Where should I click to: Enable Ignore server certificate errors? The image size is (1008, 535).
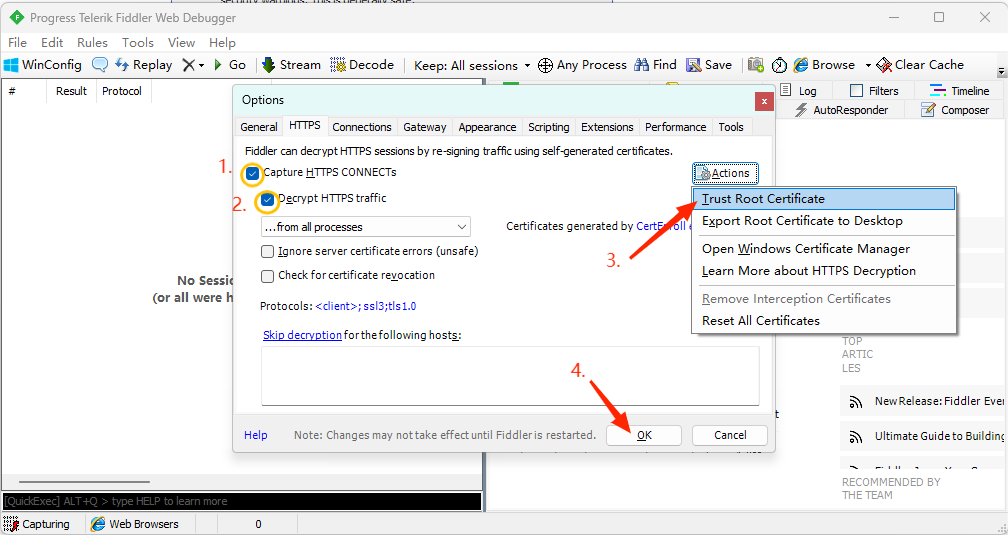click(268, 252)
